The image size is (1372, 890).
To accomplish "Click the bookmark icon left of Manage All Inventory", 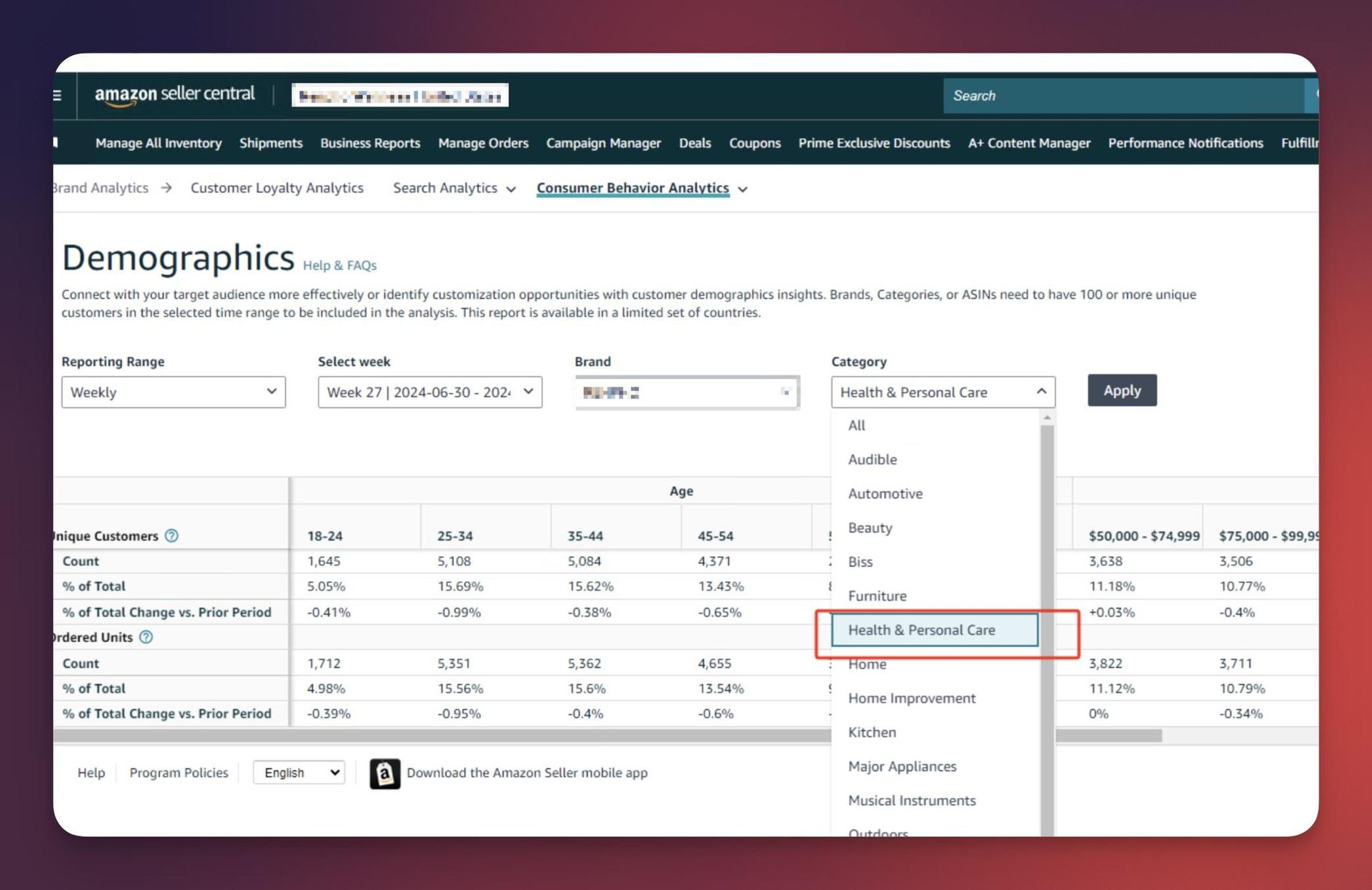I will (x=56, y=142).
